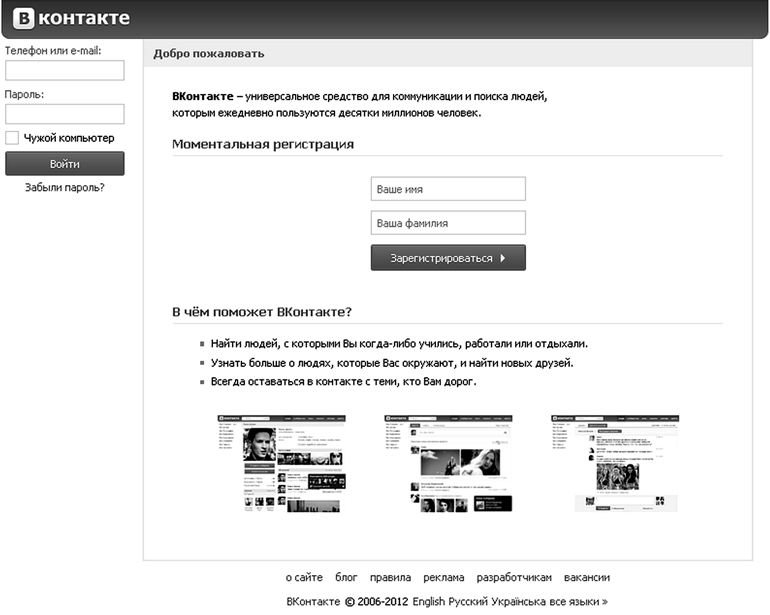
Task: Enable the Чужой компьютер checkbox
Action: (x=12, y=138)
